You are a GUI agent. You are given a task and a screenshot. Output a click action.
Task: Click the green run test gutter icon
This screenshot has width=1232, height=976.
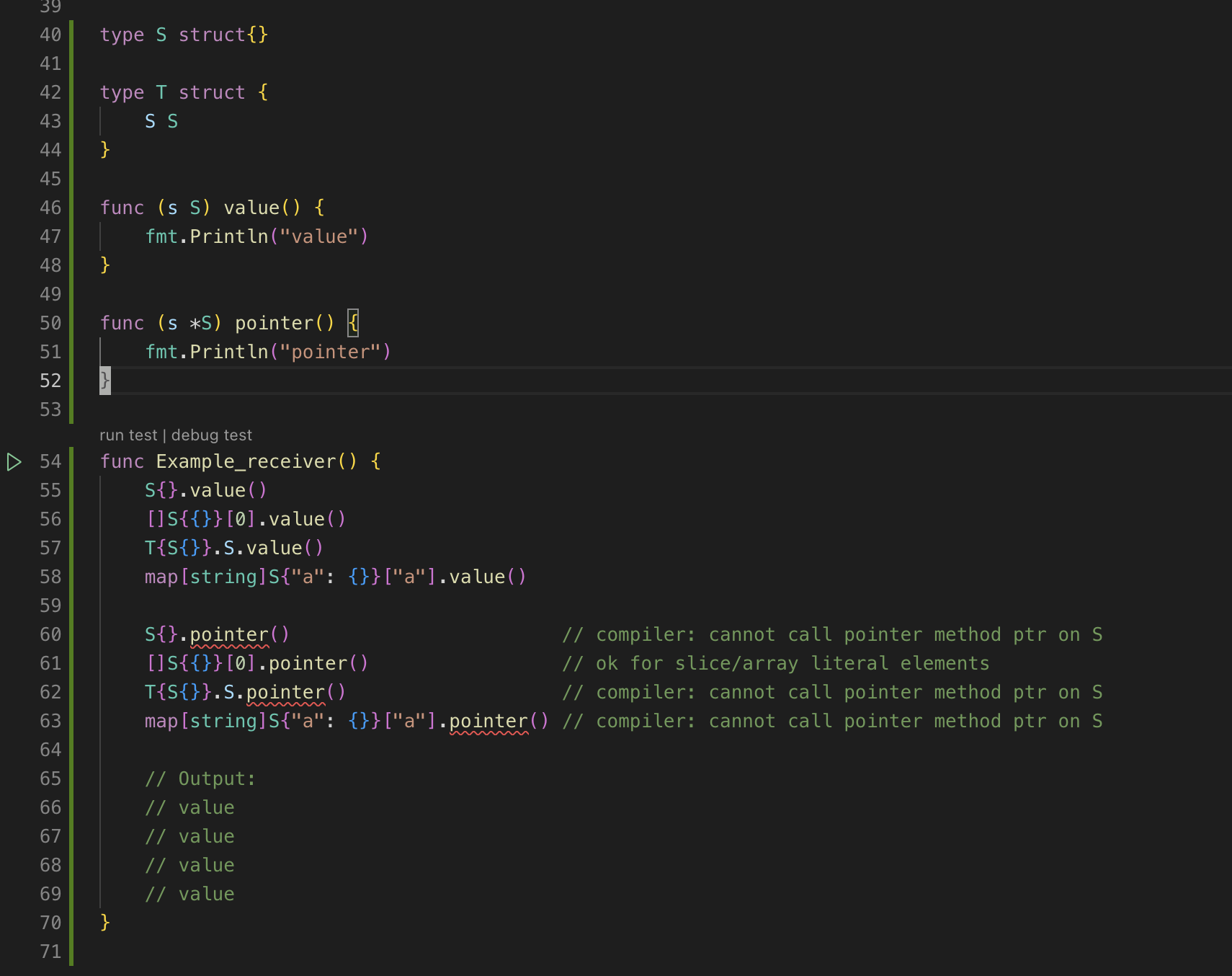(14, 462)
